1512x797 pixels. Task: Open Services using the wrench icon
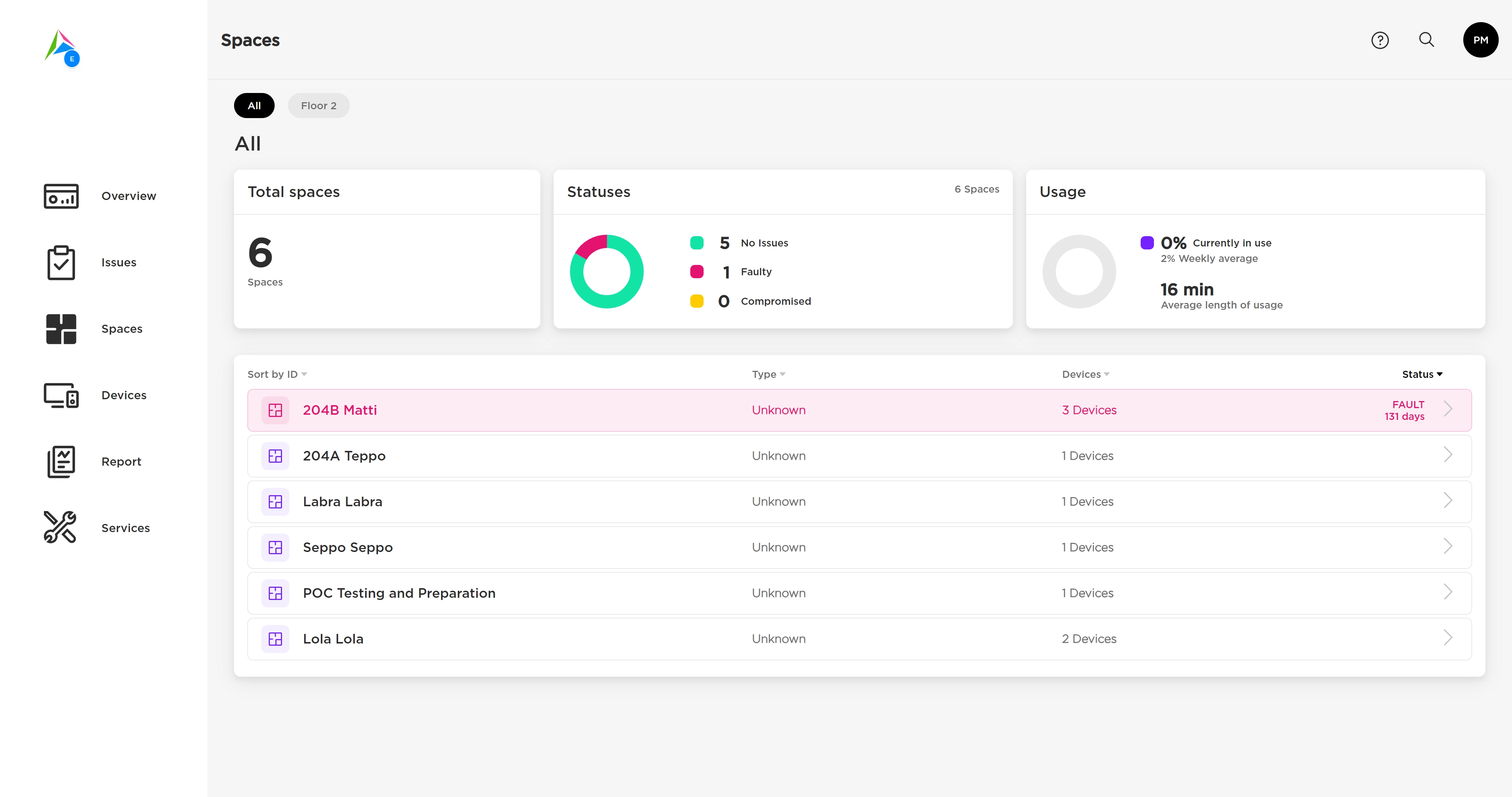(61, 527)
